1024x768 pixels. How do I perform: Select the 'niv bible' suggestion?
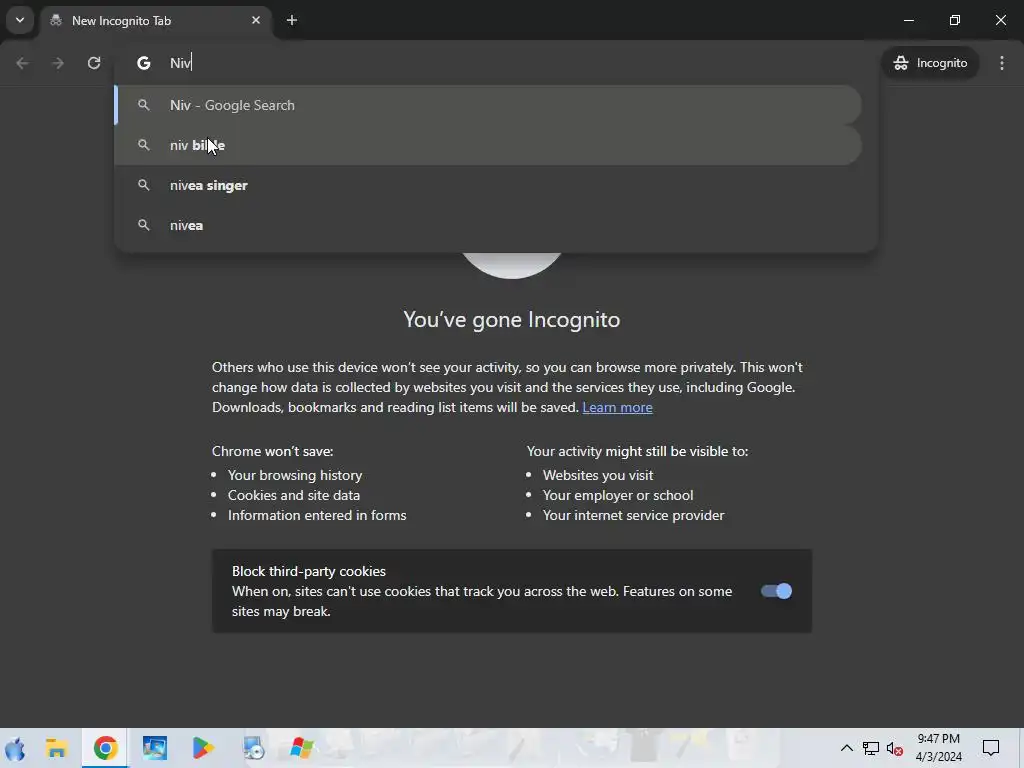tap(488, 145)
